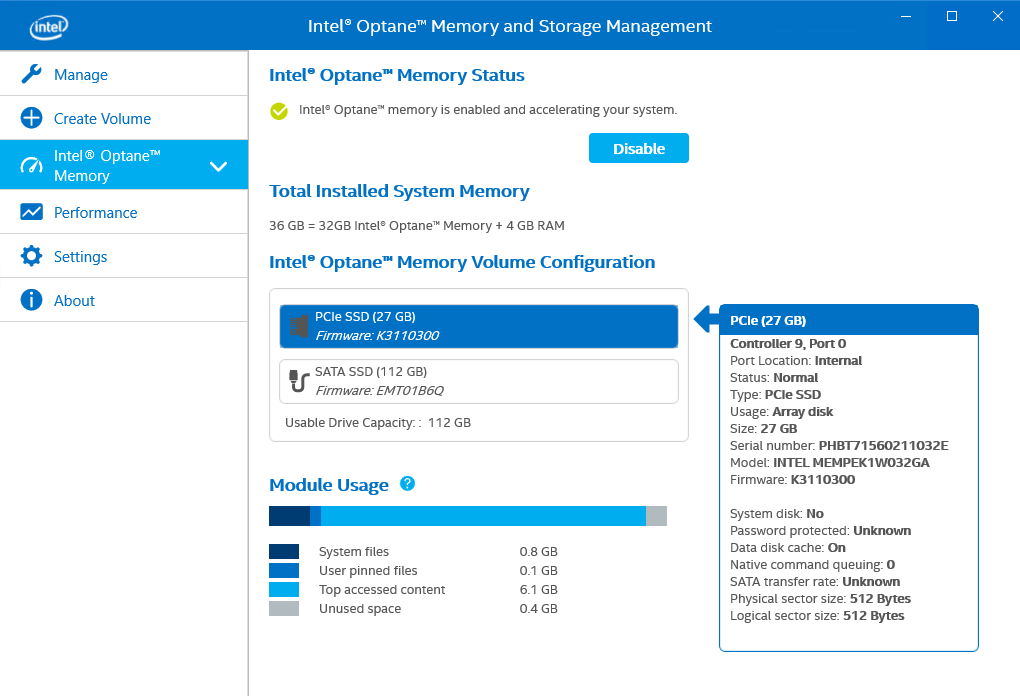Expand the Intel Optane Memory chevron

pyautogui.click(x=219, y=167)
